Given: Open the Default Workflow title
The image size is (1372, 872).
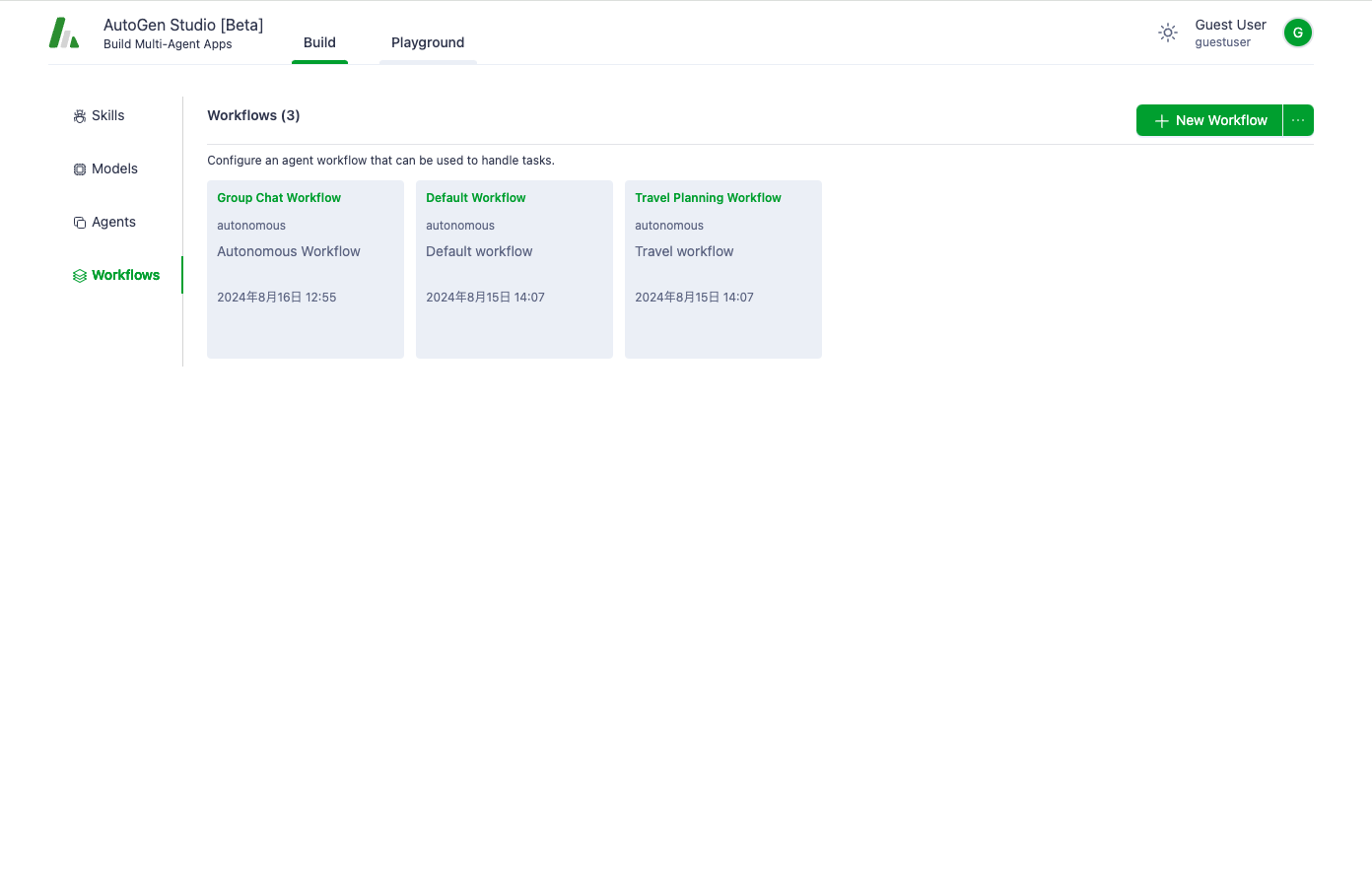Looking at the screenshot, I should tap(476, 198).
